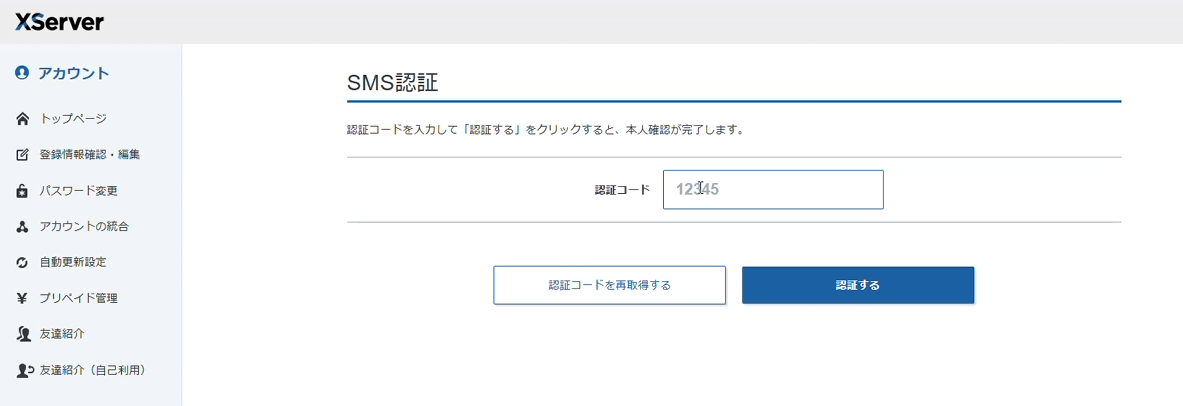Click the XServer logo
The height and width of the screenshot is (406, 1183).
tap(59, 22)
